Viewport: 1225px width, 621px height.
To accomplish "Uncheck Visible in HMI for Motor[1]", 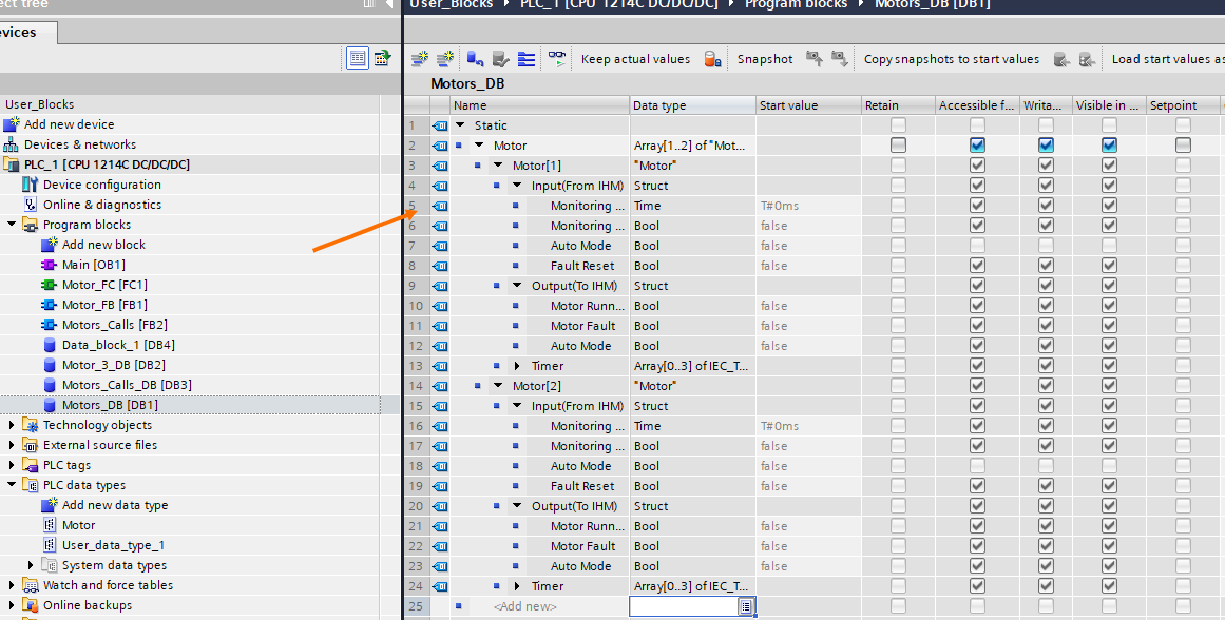I will tap(1109, 165).
